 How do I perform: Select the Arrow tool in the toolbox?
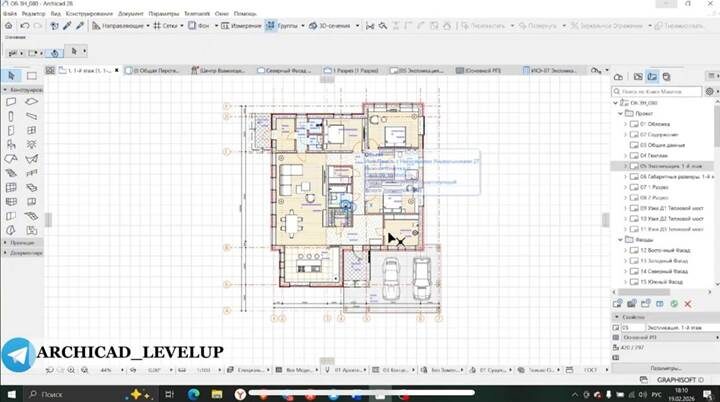pyautogui.click(x=11, y=76)
